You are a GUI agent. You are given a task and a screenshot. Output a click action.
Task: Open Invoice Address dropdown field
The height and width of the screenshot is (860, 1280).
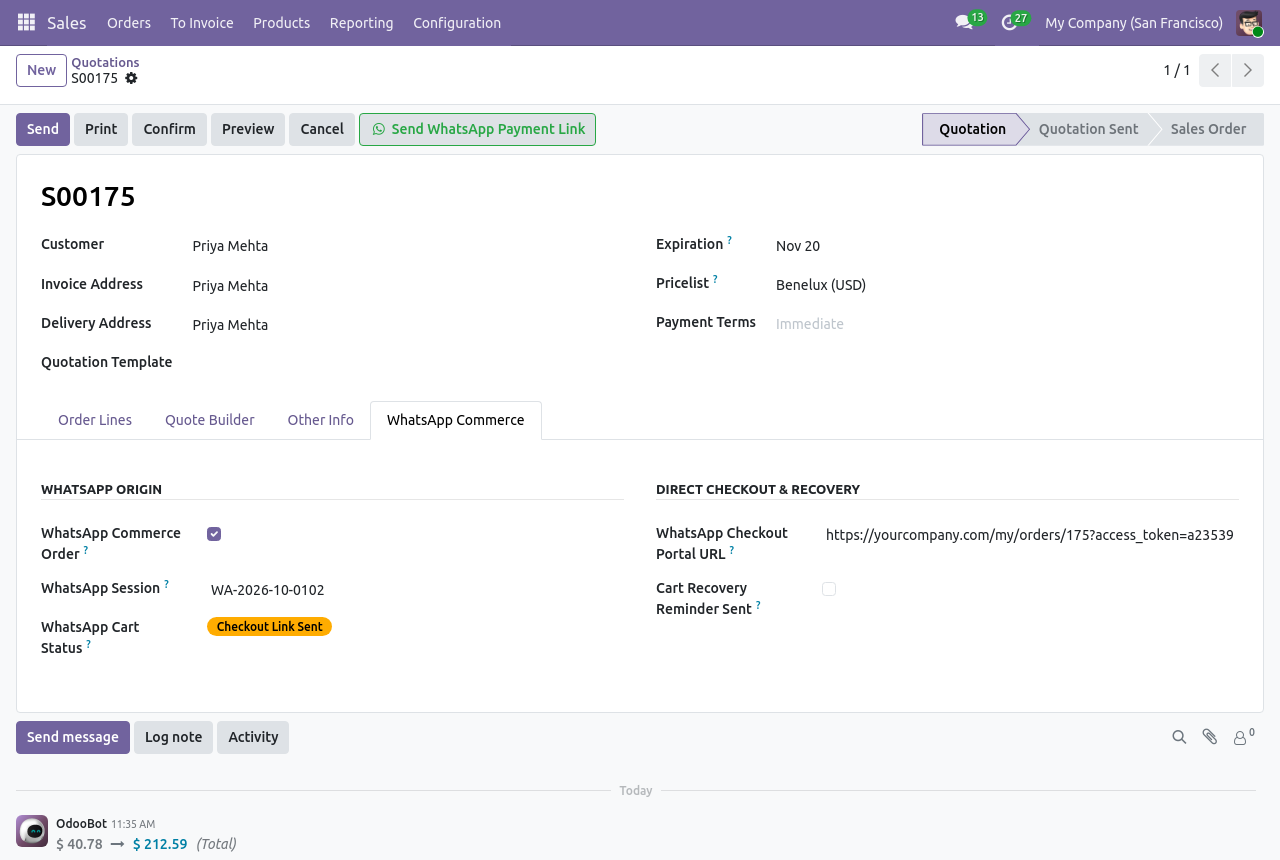(408, 286)
